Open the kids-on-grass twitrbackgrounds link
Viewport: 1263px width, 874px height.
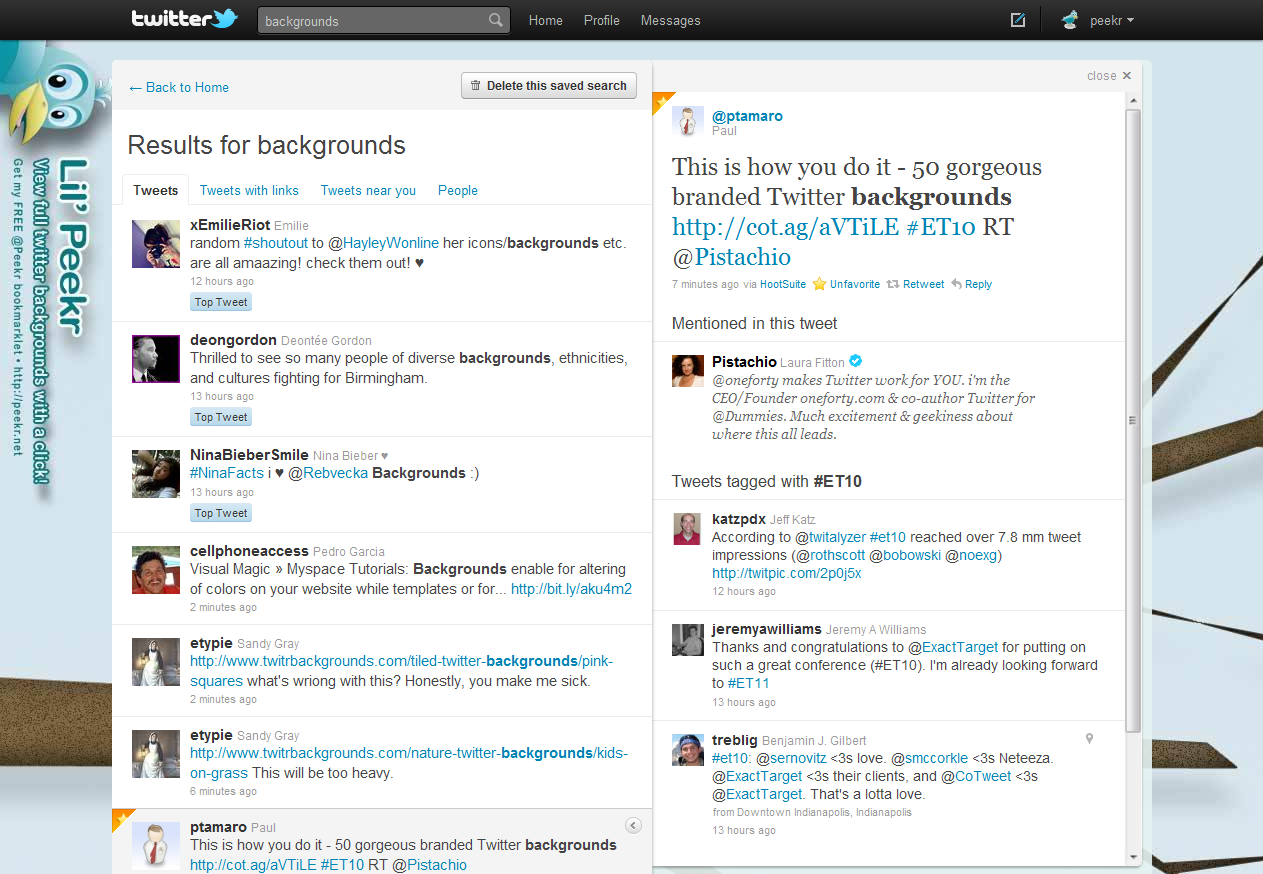(x=409, y=763)
